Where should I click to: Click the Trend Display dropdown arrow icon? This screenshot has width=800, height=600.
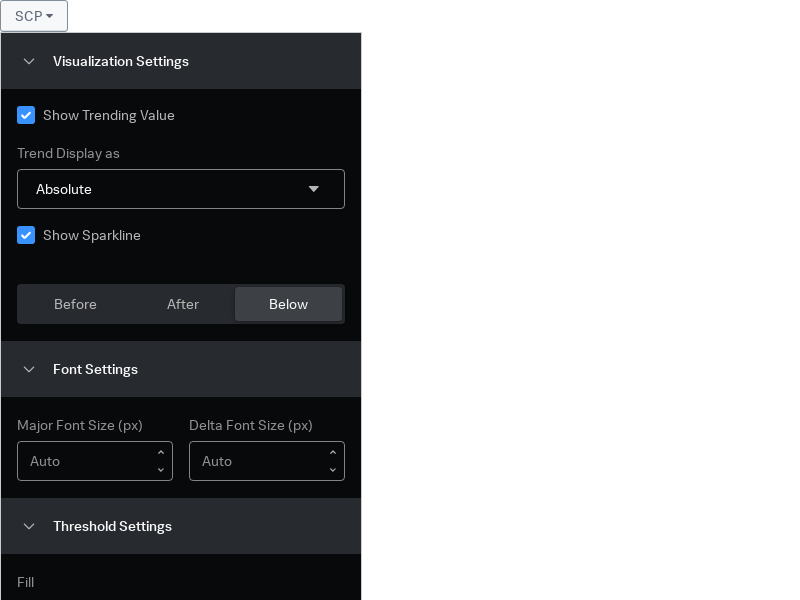[313, 189]
